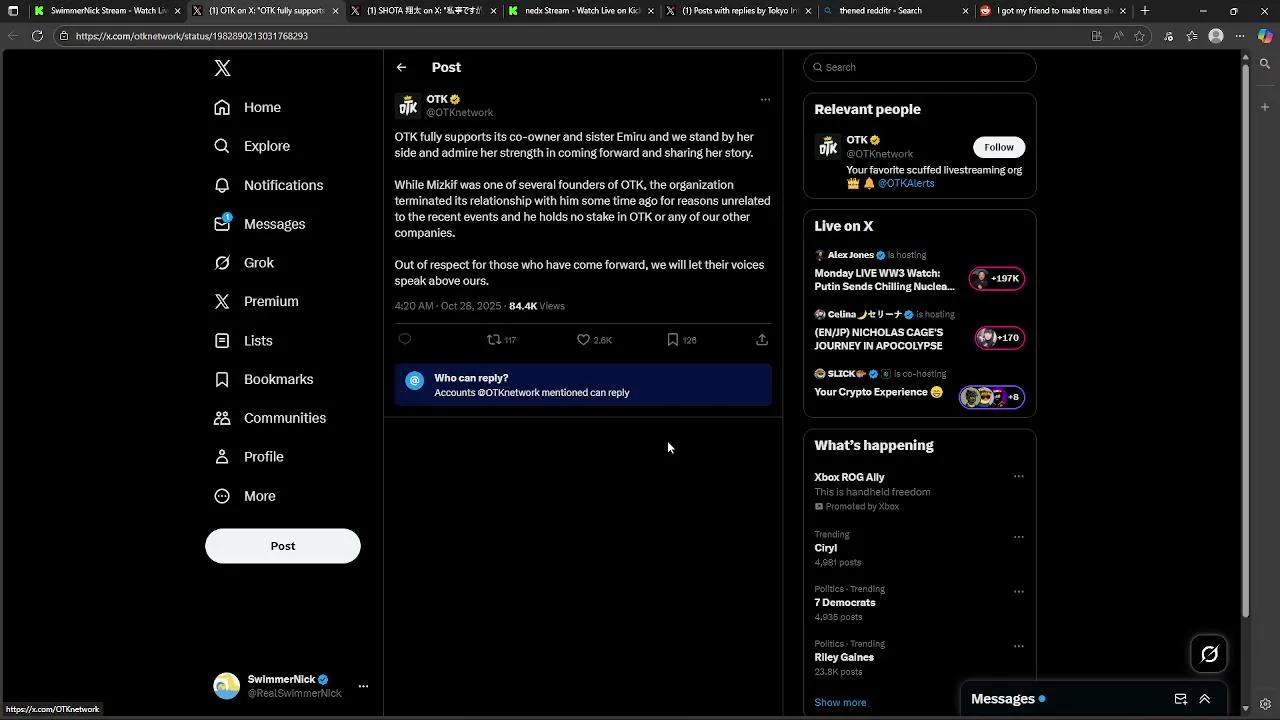Share the OTK post
The height and width of the screenshot is (720, 1280).
pyautogui.click(x=762, y=340)
